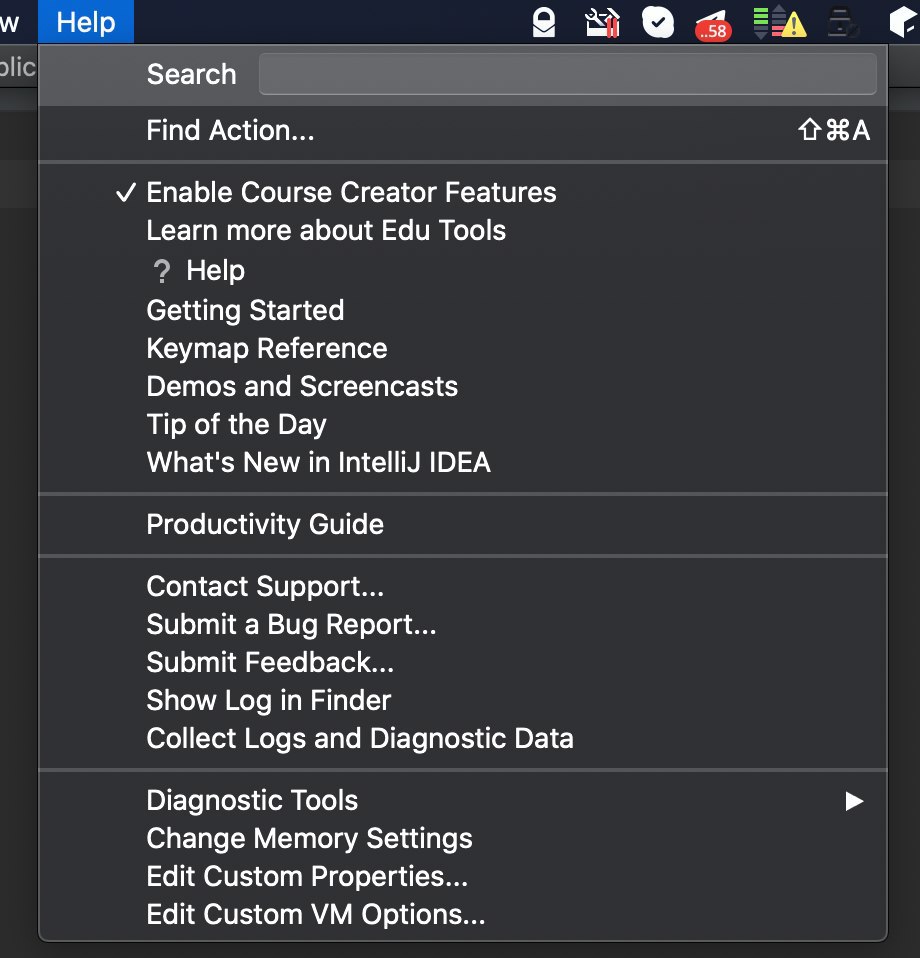Screen dimensions: 920x958
Task: Click the dimmed server status icon
Action: tap(843, 23)
